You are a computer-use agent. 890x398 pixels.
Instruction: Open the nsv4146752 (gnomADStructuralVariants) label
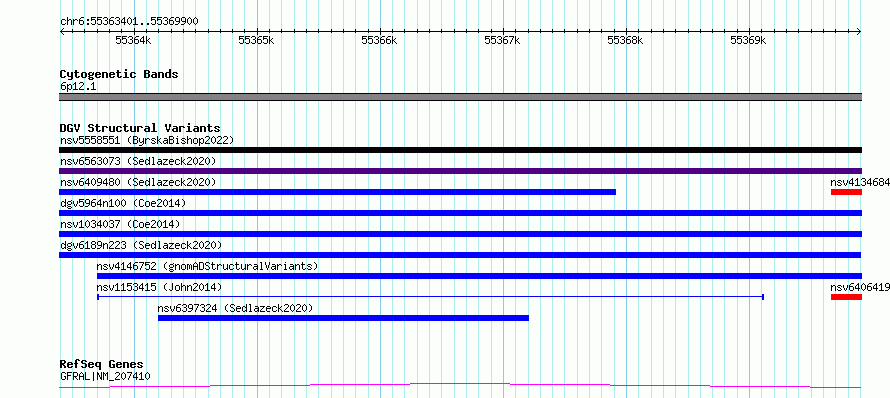point(207,266)
